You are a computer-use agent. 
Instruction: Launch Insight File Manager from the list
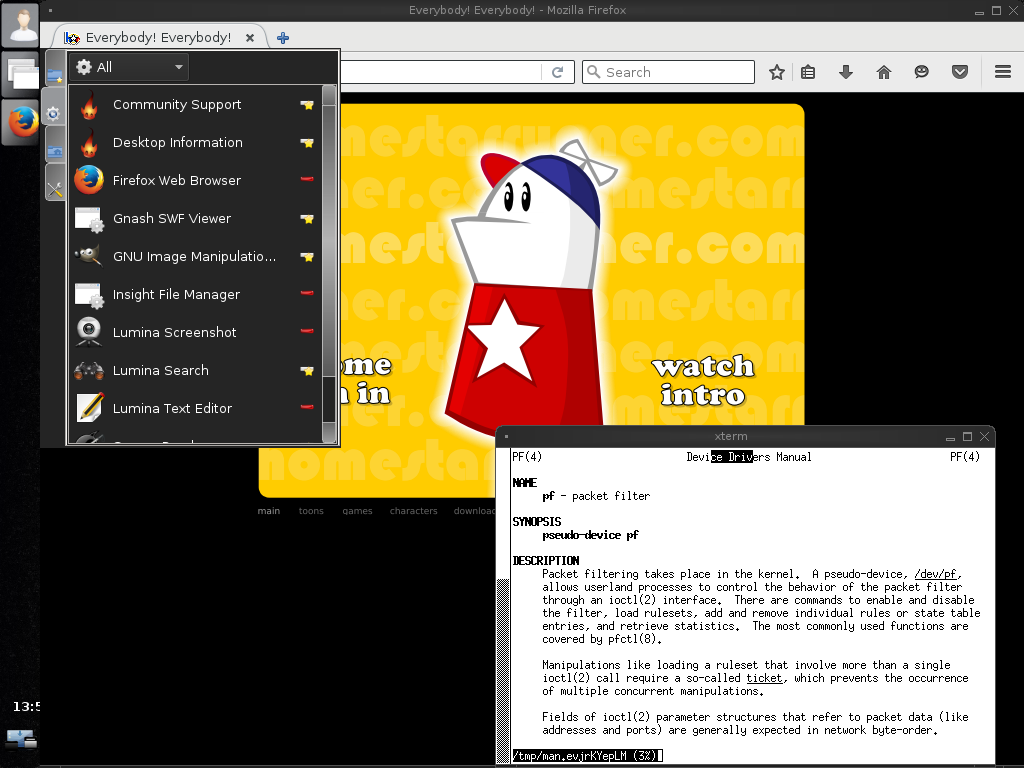click(x=195, y=295)
